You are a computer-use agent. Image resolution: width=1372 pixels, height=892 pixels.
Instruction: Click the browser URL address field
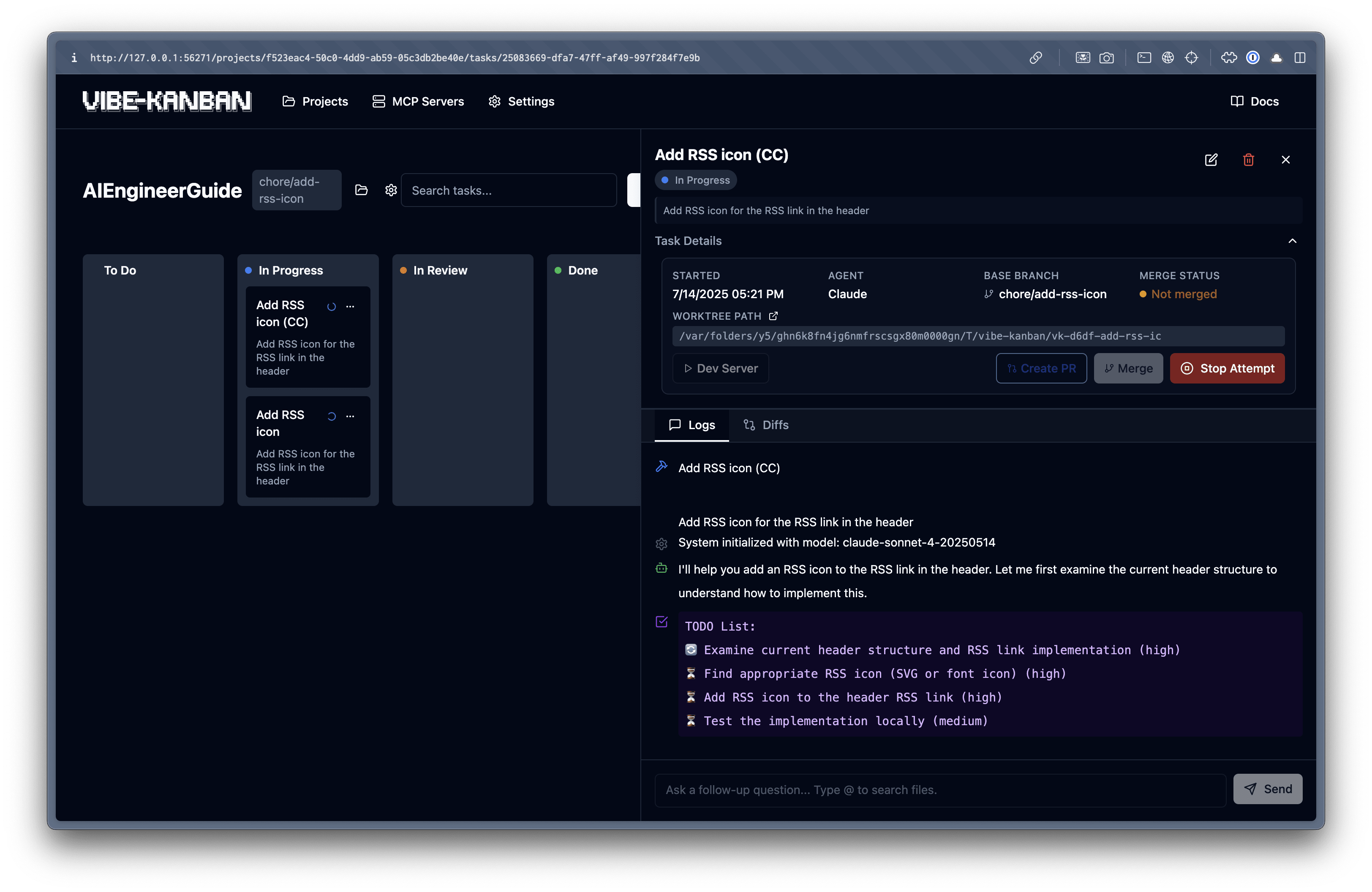(x=395, y=57)
